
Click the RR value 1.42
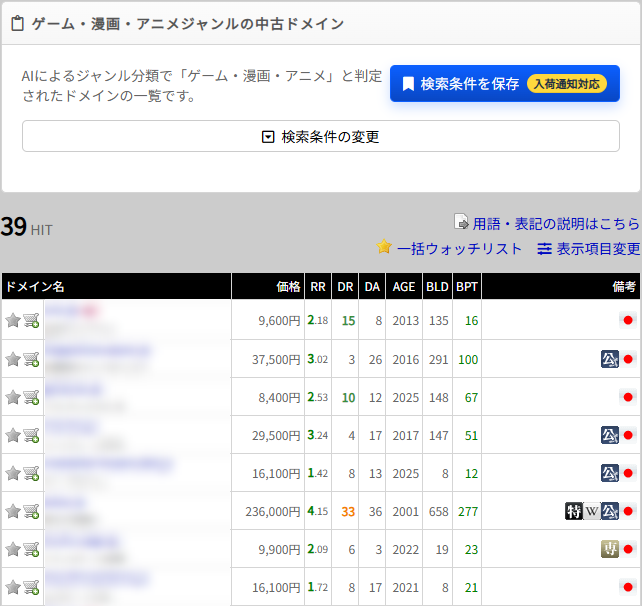(x=318, y=473)
